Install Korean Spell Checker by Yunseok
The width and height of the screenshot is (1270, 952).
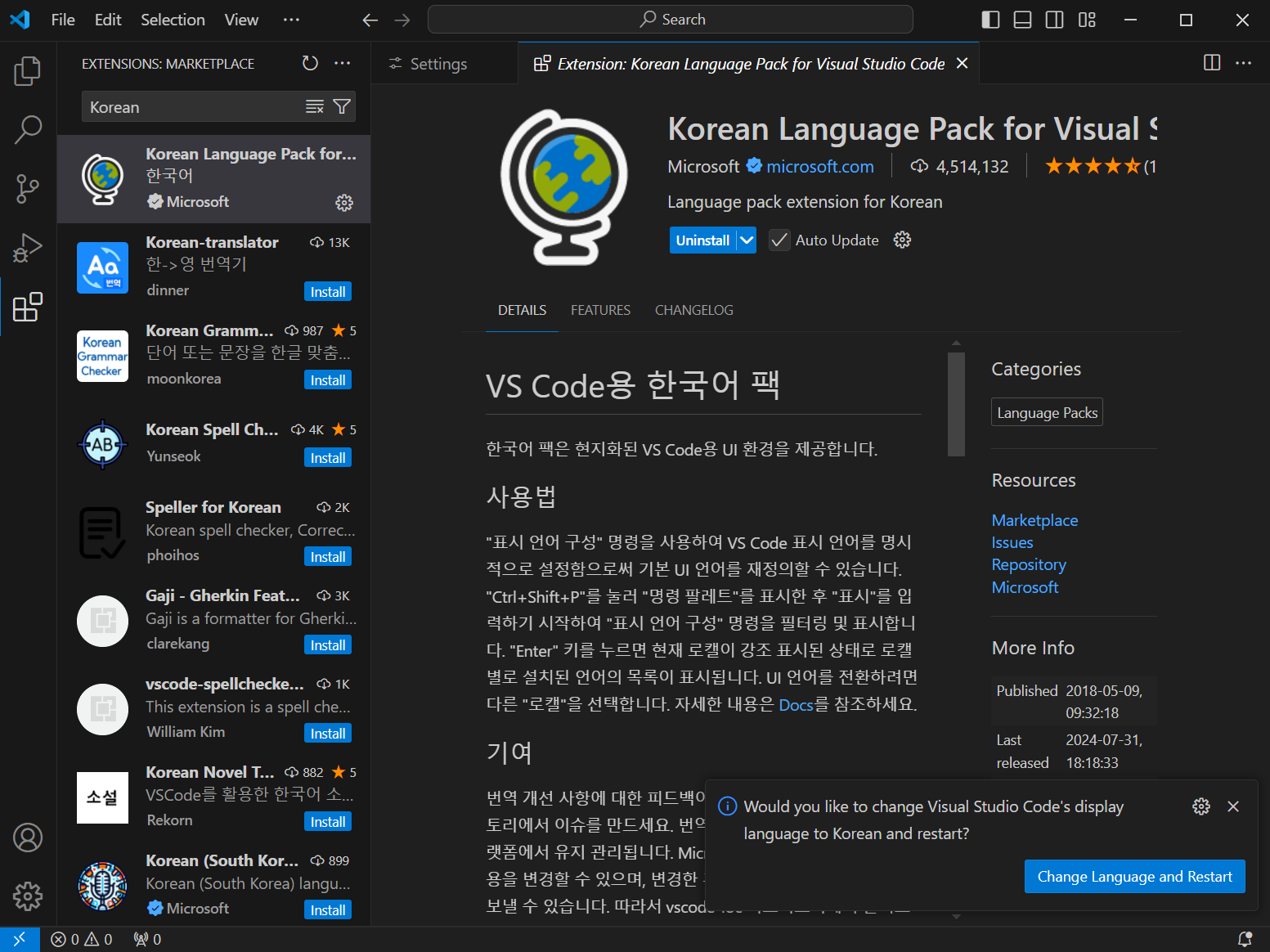[x=328, y=458]
